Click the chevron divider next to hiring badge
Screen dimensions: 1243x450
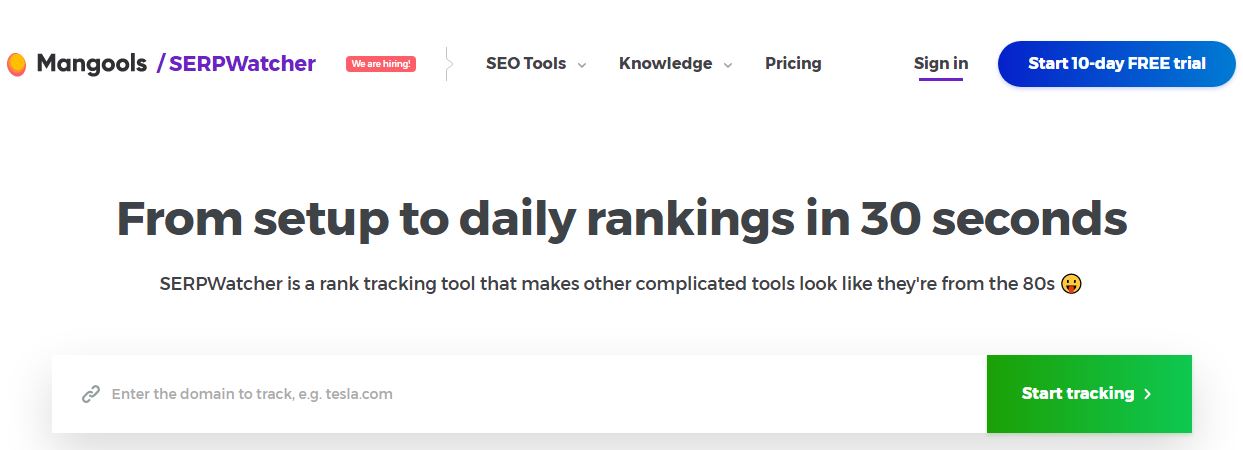pyautogui.click(x=448, y=64)
